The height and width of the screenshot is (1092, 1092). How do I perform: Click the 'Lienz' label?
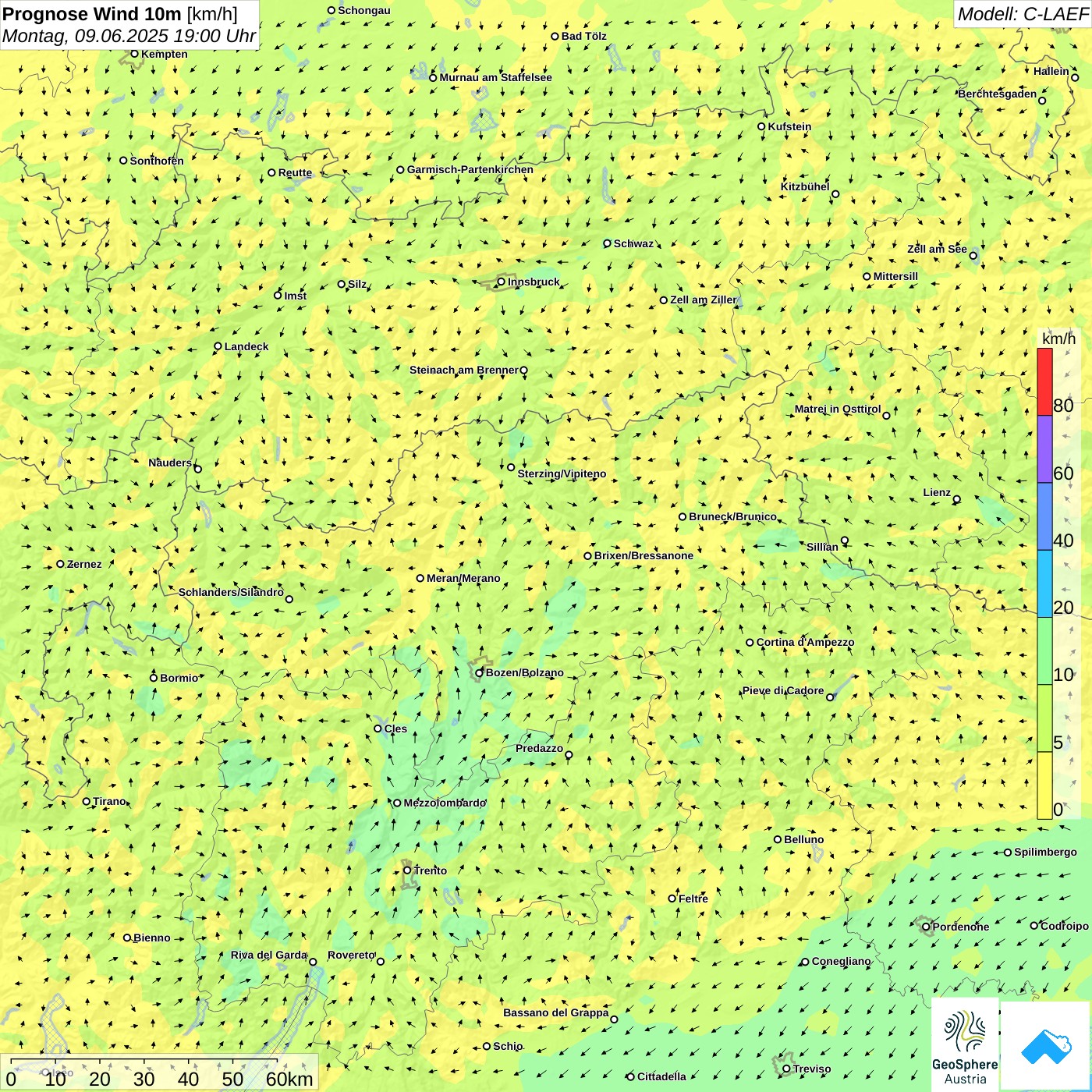(937, 492)
